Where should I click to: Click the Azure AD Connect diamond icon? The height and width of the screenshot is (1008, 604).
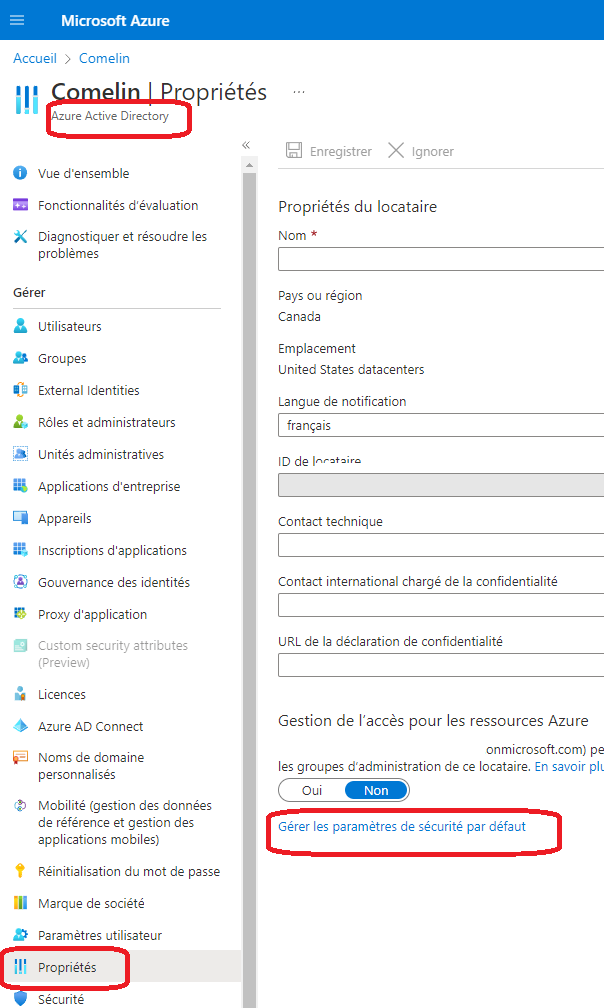click(x=21, y=726)
